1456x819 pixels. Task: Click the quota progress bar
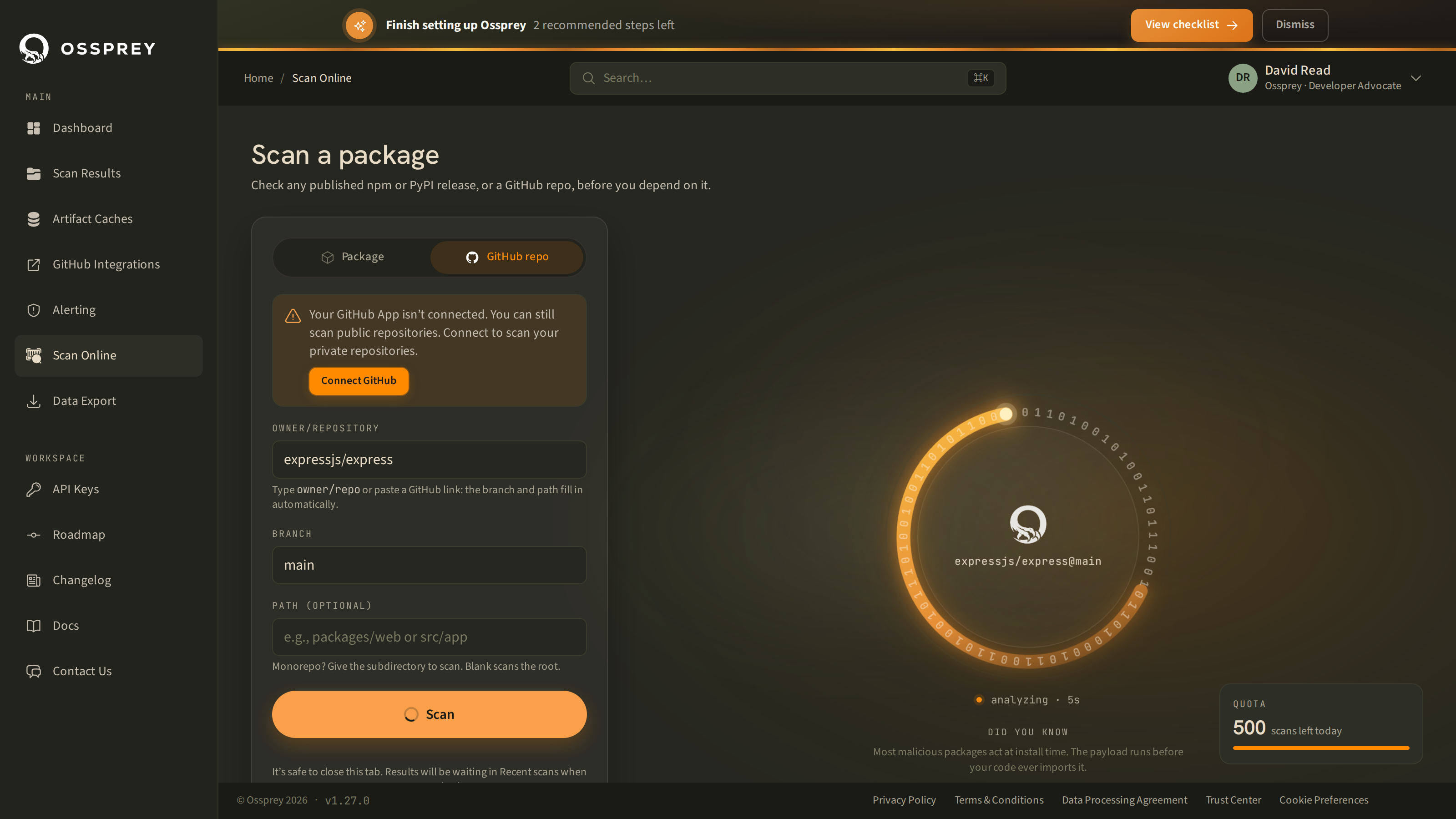pyautogui.click(x=1321, y=748)
